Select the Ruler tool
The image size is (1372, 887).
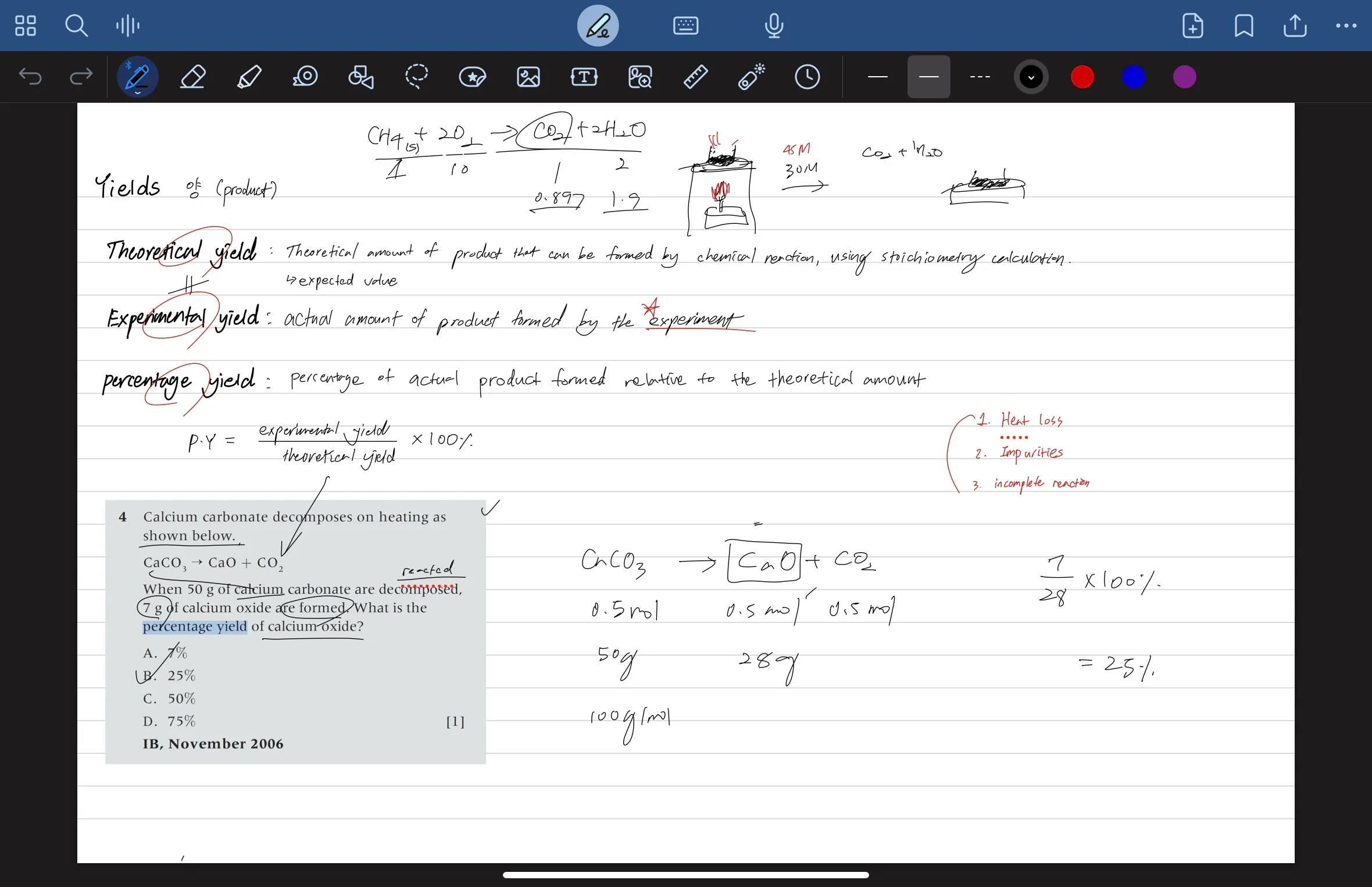696,77
